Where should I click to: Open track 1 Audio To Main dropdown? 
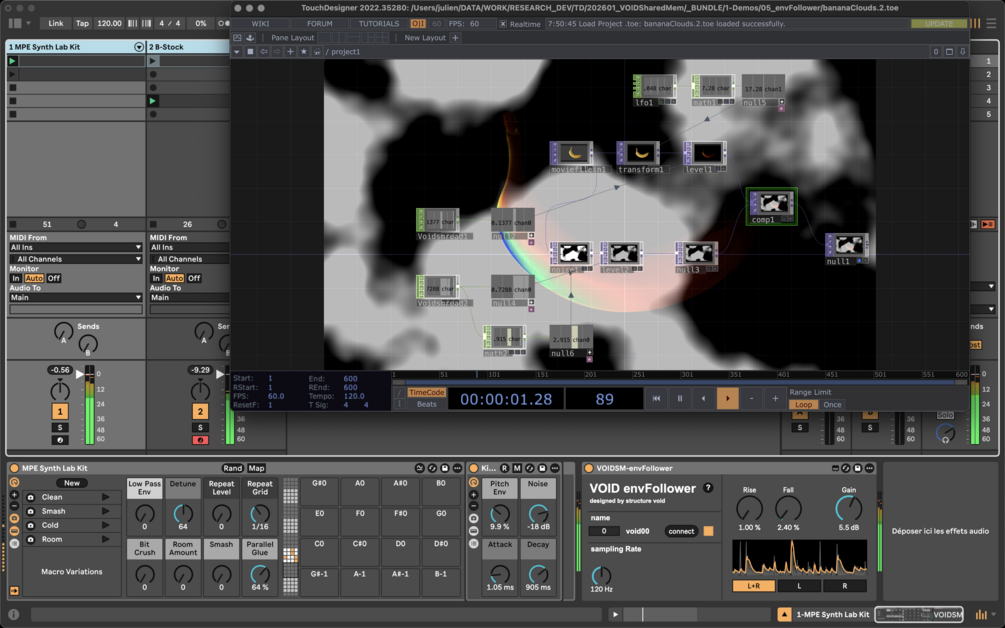pos(76,297)
